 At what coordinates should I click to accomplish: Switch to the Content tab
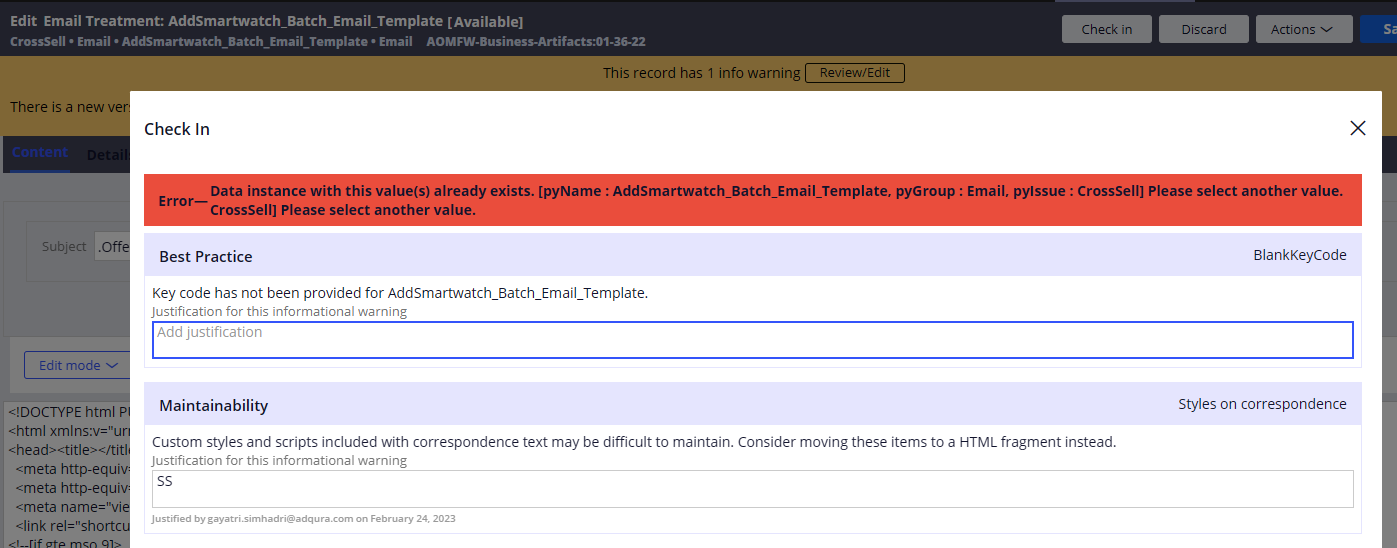(x=40, y=153)
